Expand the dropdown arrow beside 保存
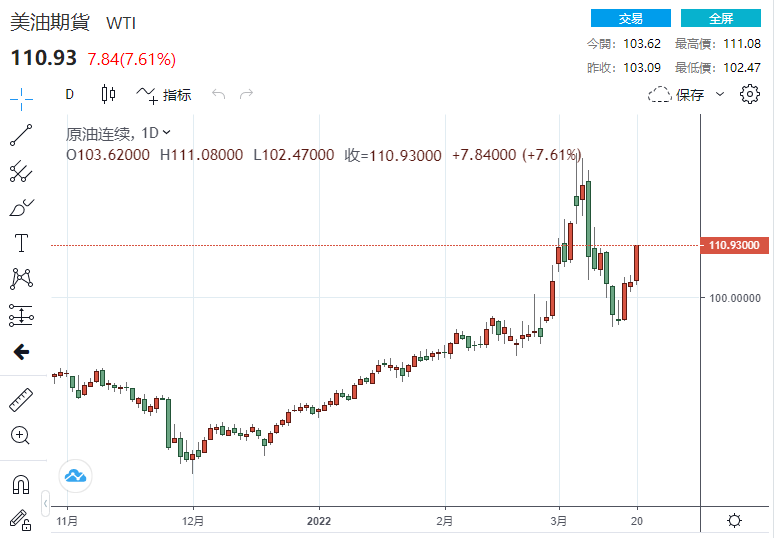Screen dimensions: 777x538 721,95
